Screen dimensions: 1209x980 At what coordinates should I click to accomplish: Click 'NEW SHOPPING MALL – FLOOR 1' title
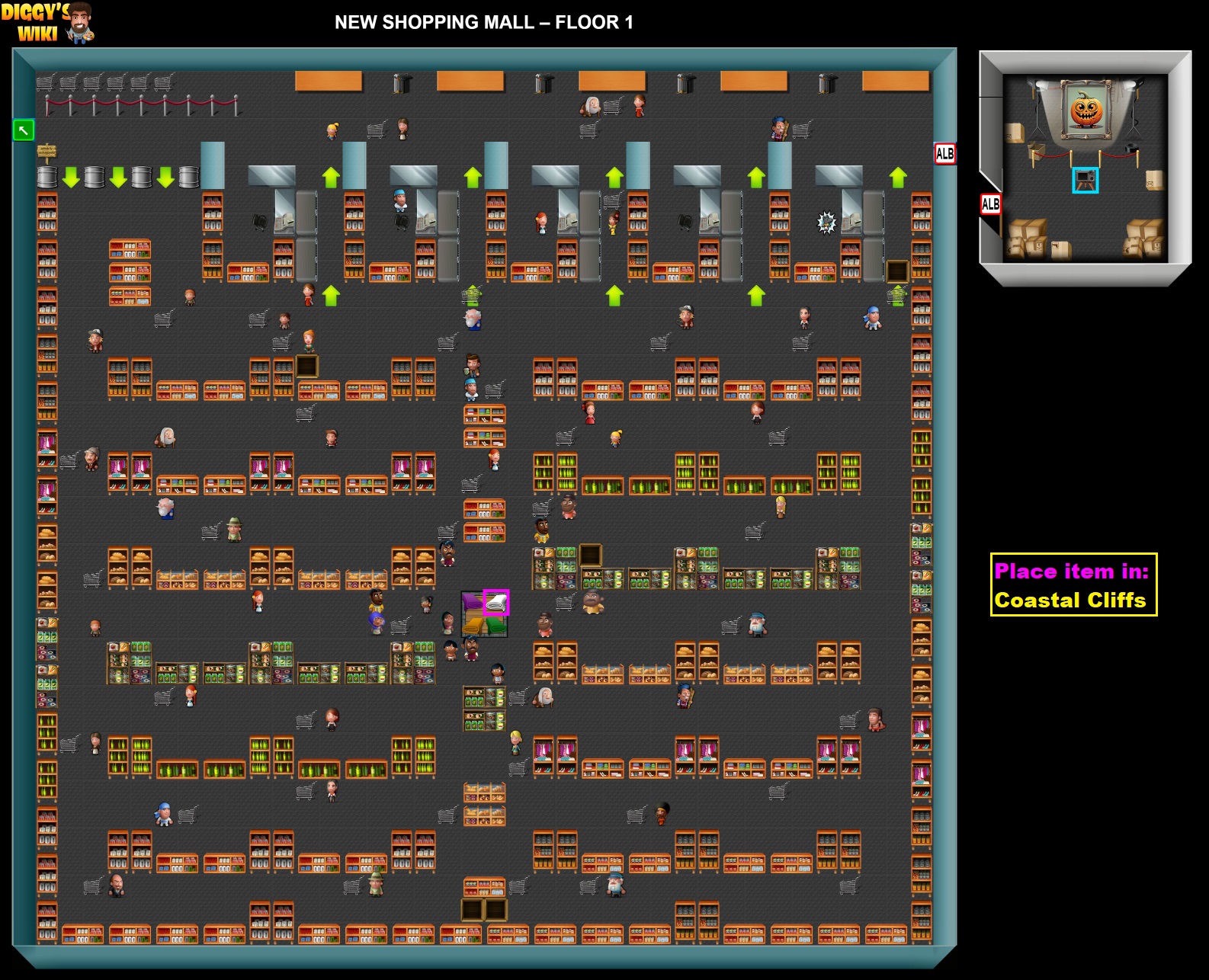pyautogui.click(x=484, y=22)
